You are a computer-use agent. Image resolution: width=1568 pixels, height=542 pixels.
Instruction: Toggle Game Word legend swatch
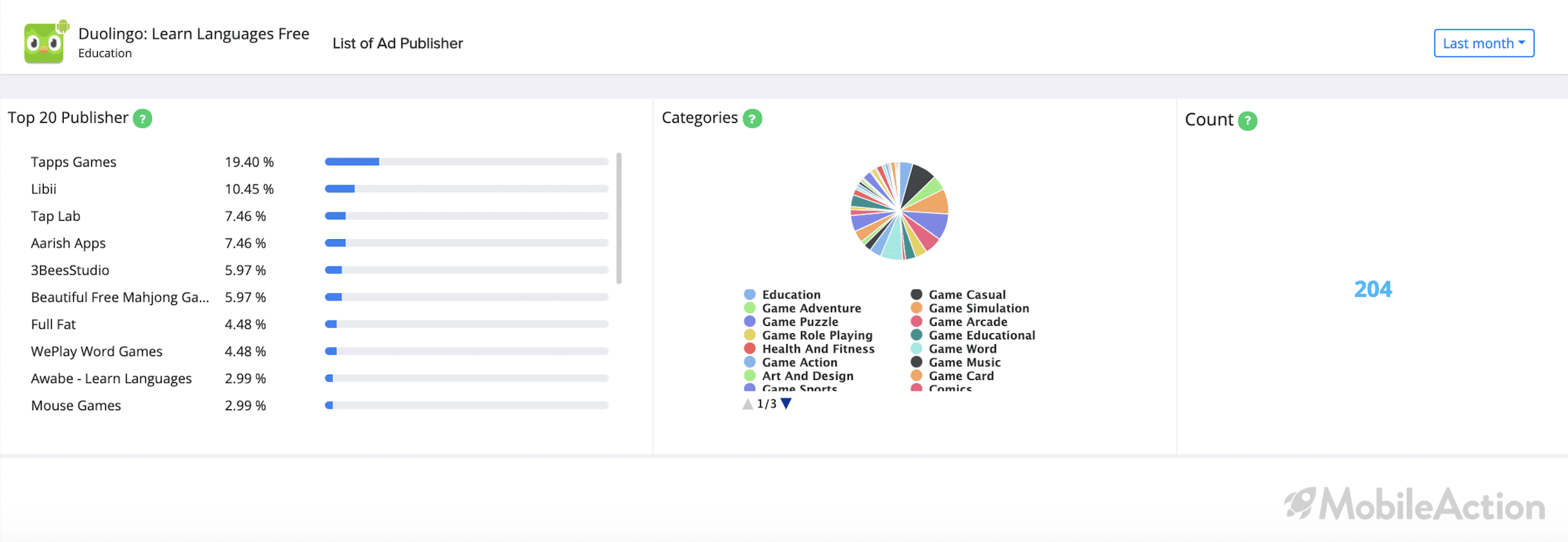pos(917,349)
